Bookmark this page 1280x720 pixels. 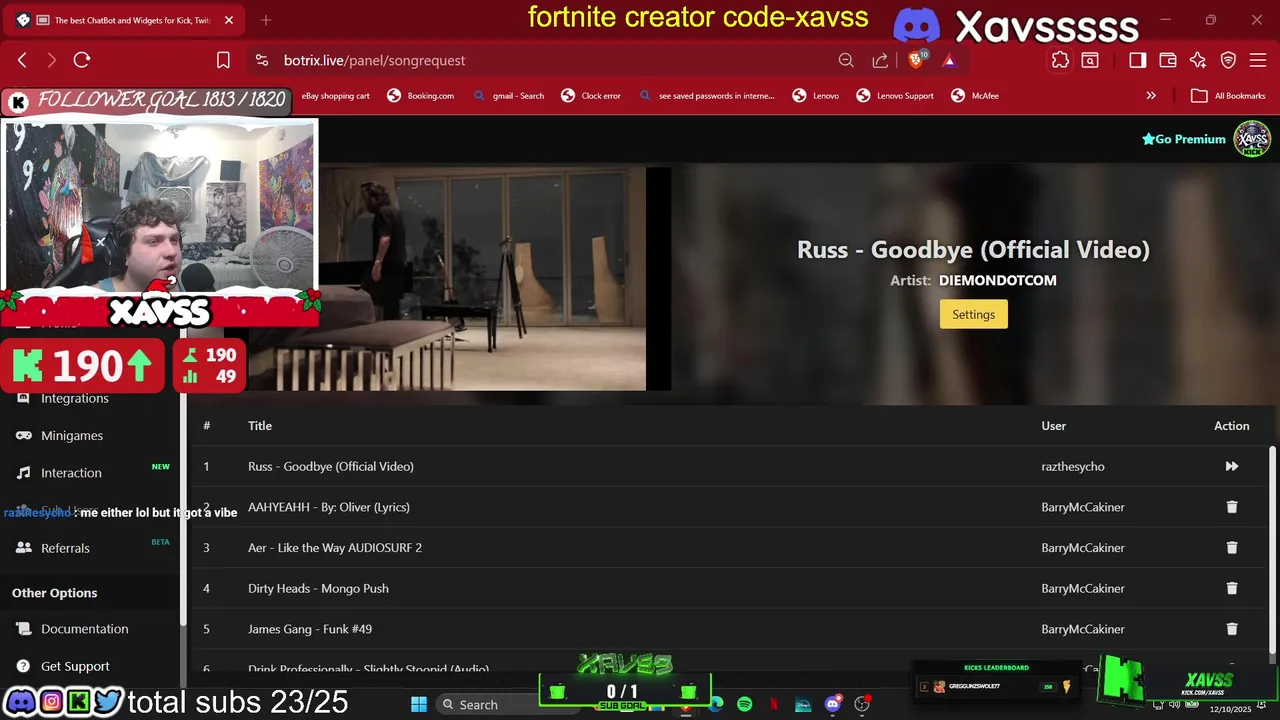click(x=223, y=60)
